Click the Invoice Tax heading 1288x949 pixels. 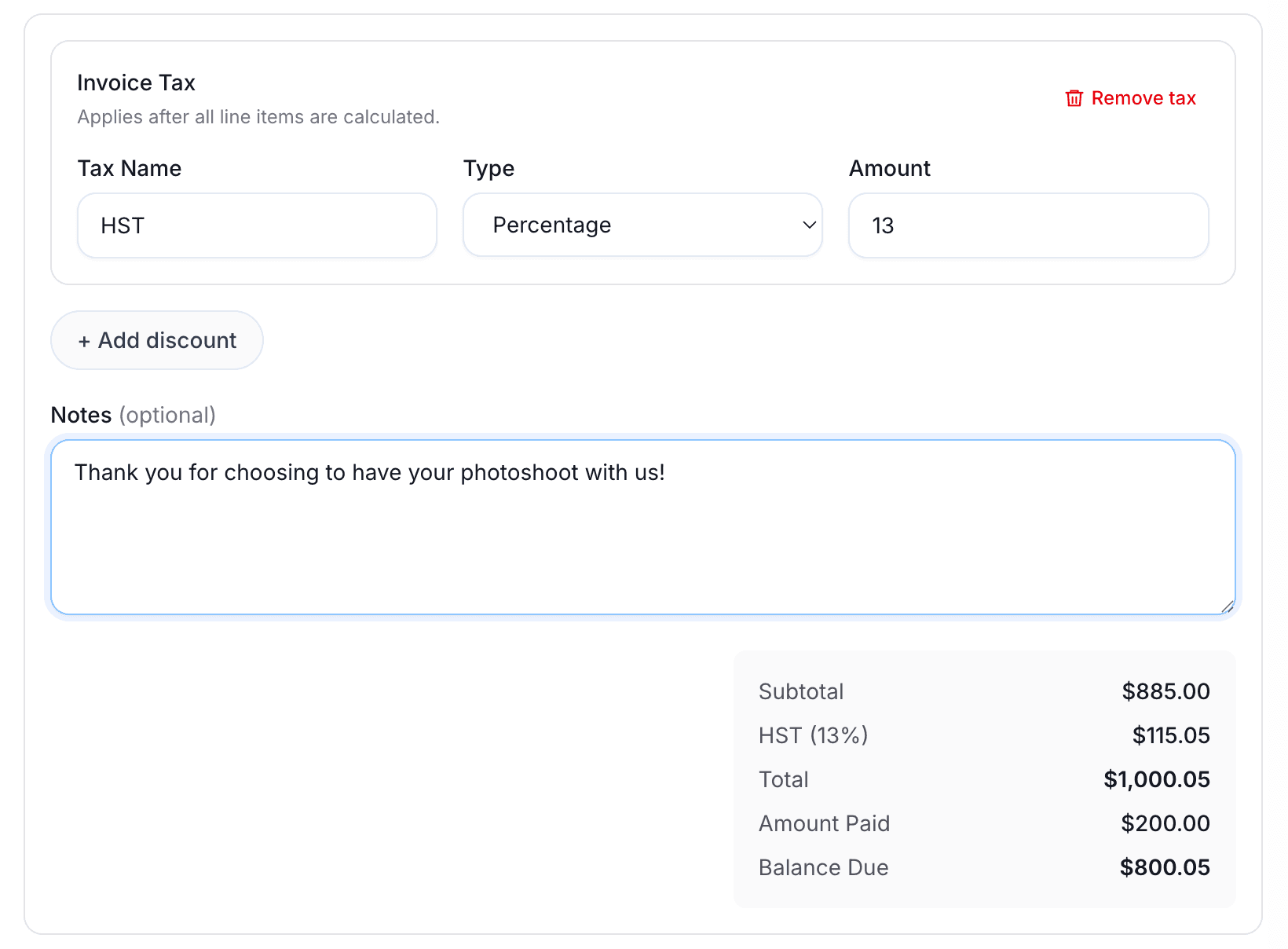136,83
